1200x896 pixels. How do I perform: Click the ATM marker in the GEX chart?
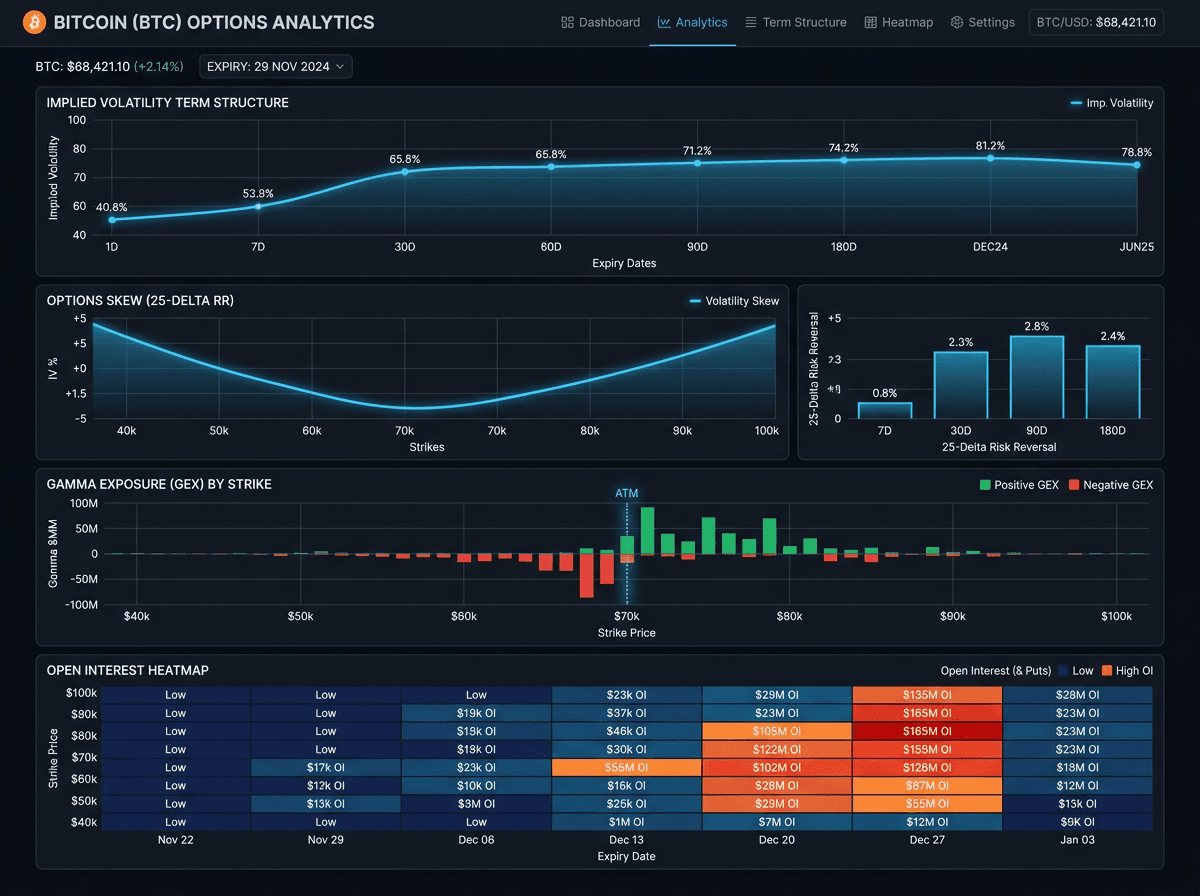[627, 493]
